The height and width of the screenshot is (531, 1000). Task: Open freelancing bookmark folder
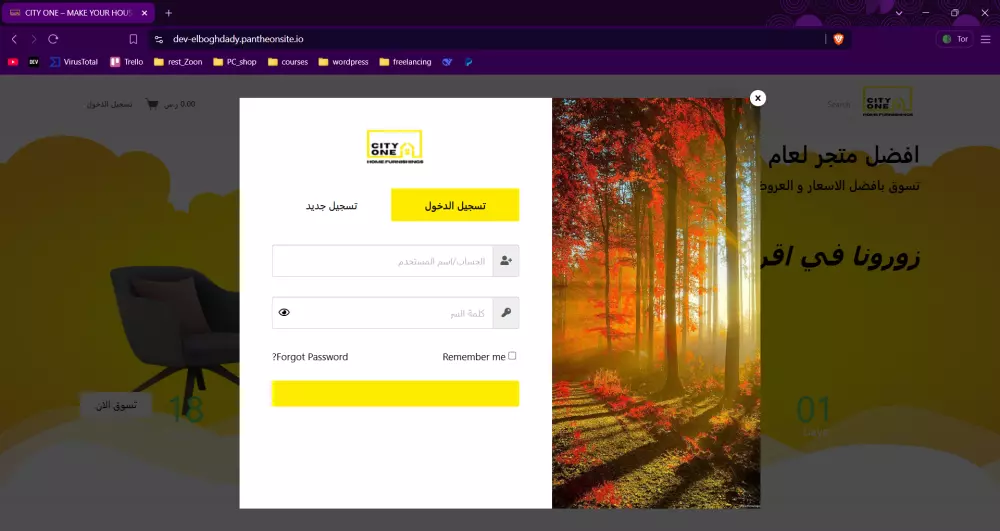point(405,62)
